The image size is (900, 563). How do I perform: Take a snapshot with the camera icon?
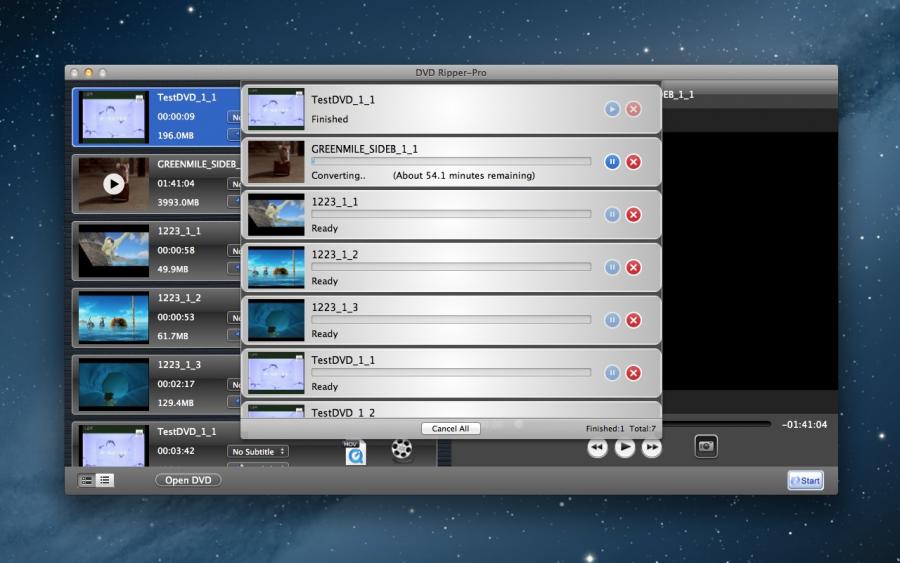[x=706, y=446]
